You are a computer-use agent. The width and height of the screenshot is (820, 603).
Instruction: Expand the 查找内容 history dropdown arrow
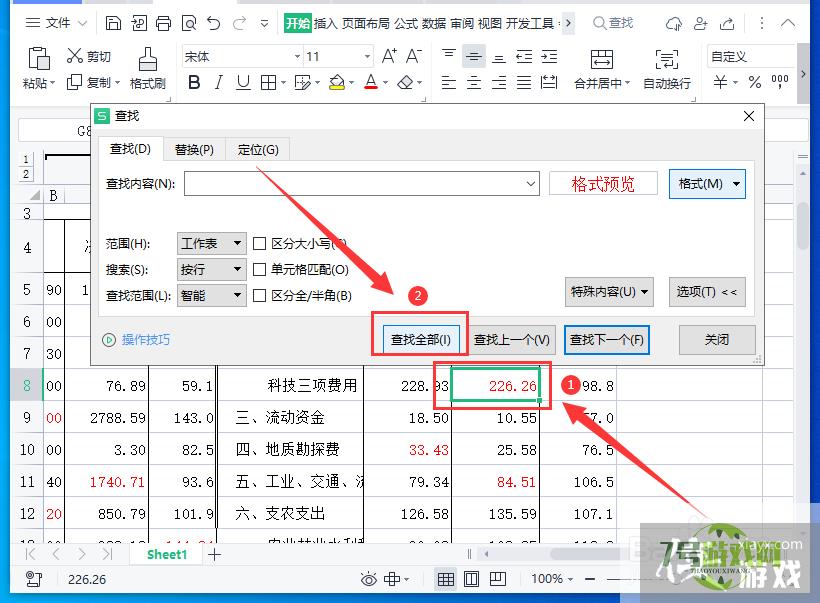click(530, 184)
